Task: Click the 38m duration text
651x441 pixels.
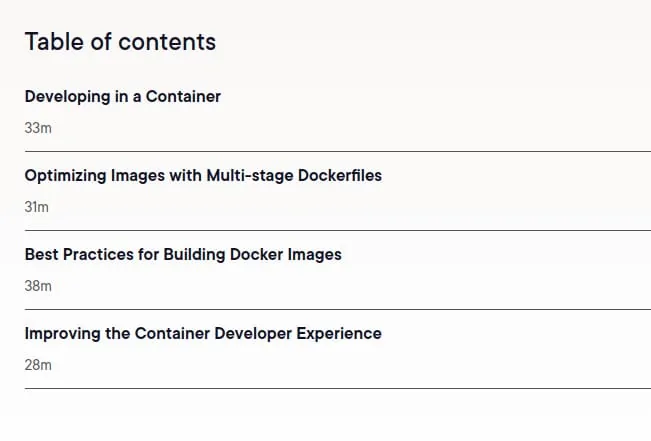Action: [x=38, y=286]
